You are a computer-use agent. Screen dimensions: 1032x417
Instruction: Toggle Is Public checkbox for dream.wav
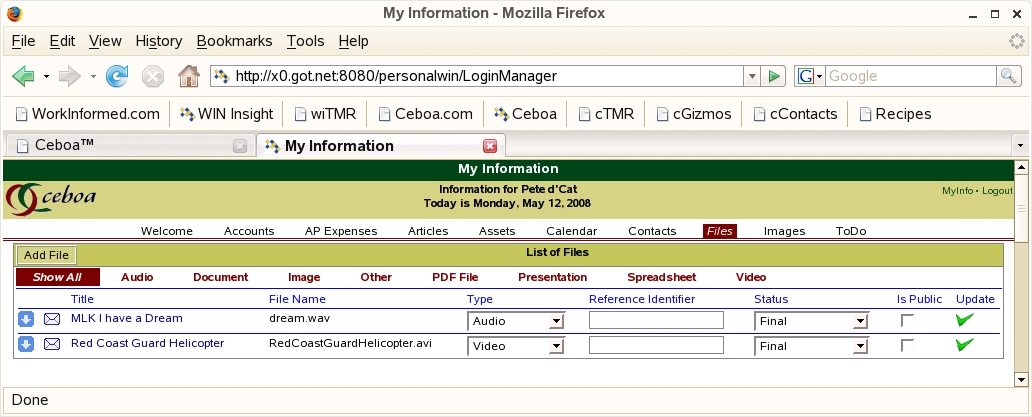(x=907, y=321)
